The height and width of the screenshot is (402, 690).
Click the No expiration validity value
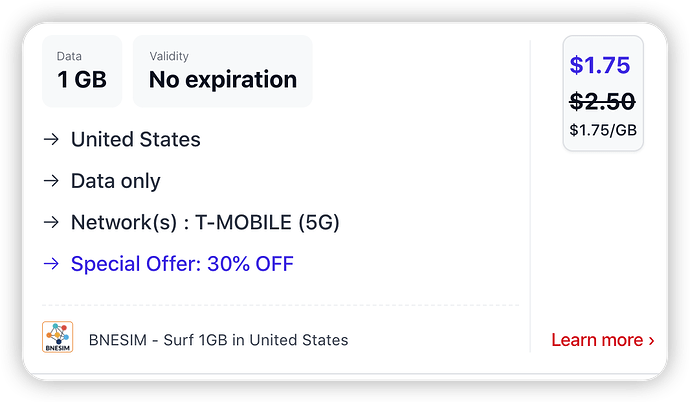(222, 80)
